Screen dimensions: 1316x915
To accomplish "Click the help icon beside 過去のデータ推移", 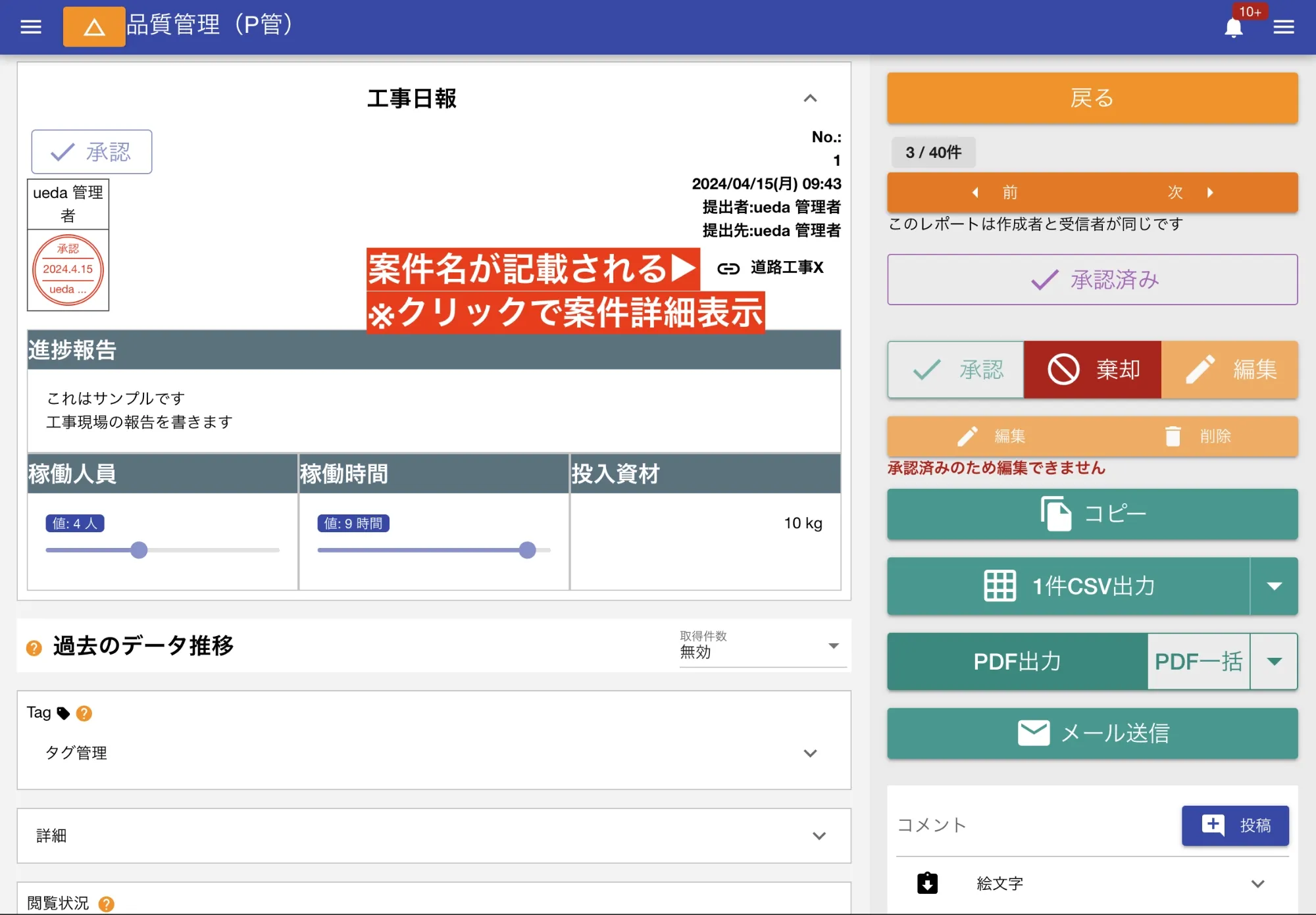I will (32, 647).
